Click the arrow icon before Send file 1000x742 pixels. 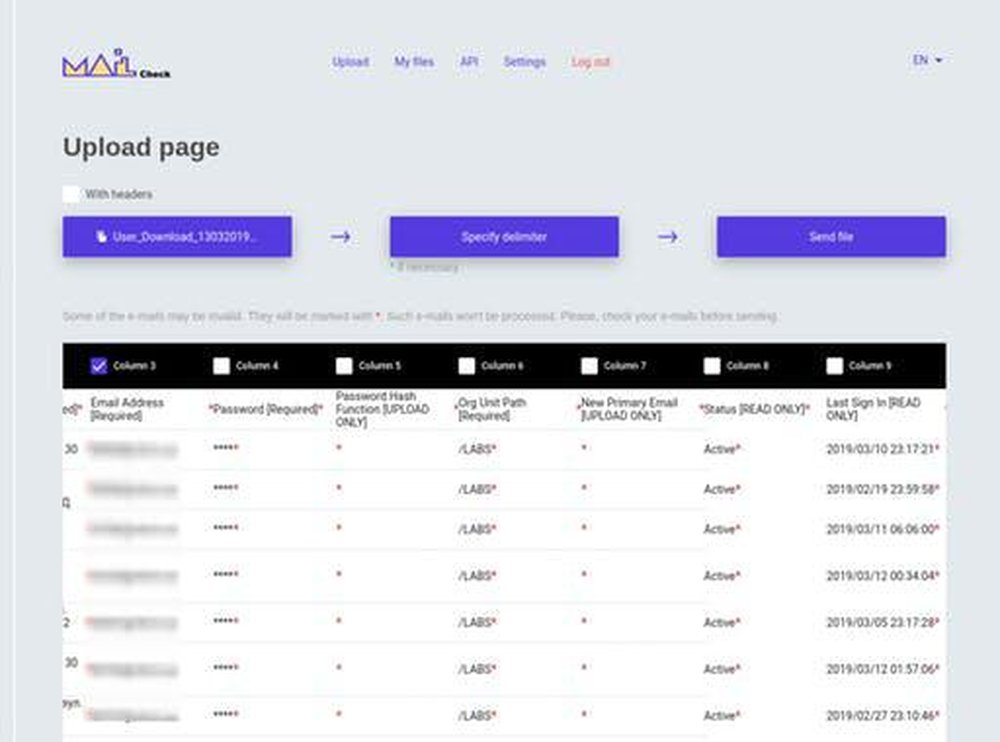tap(668, 237)
